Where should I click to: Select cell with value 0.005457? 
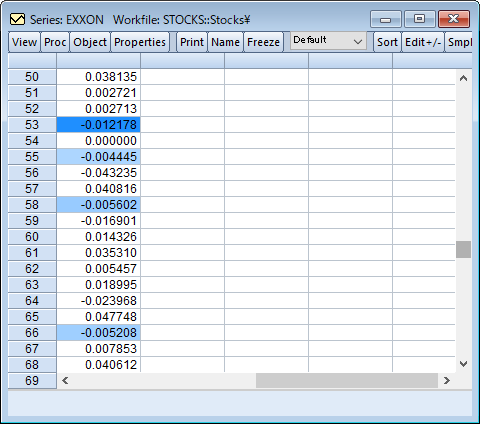(99, 269)
